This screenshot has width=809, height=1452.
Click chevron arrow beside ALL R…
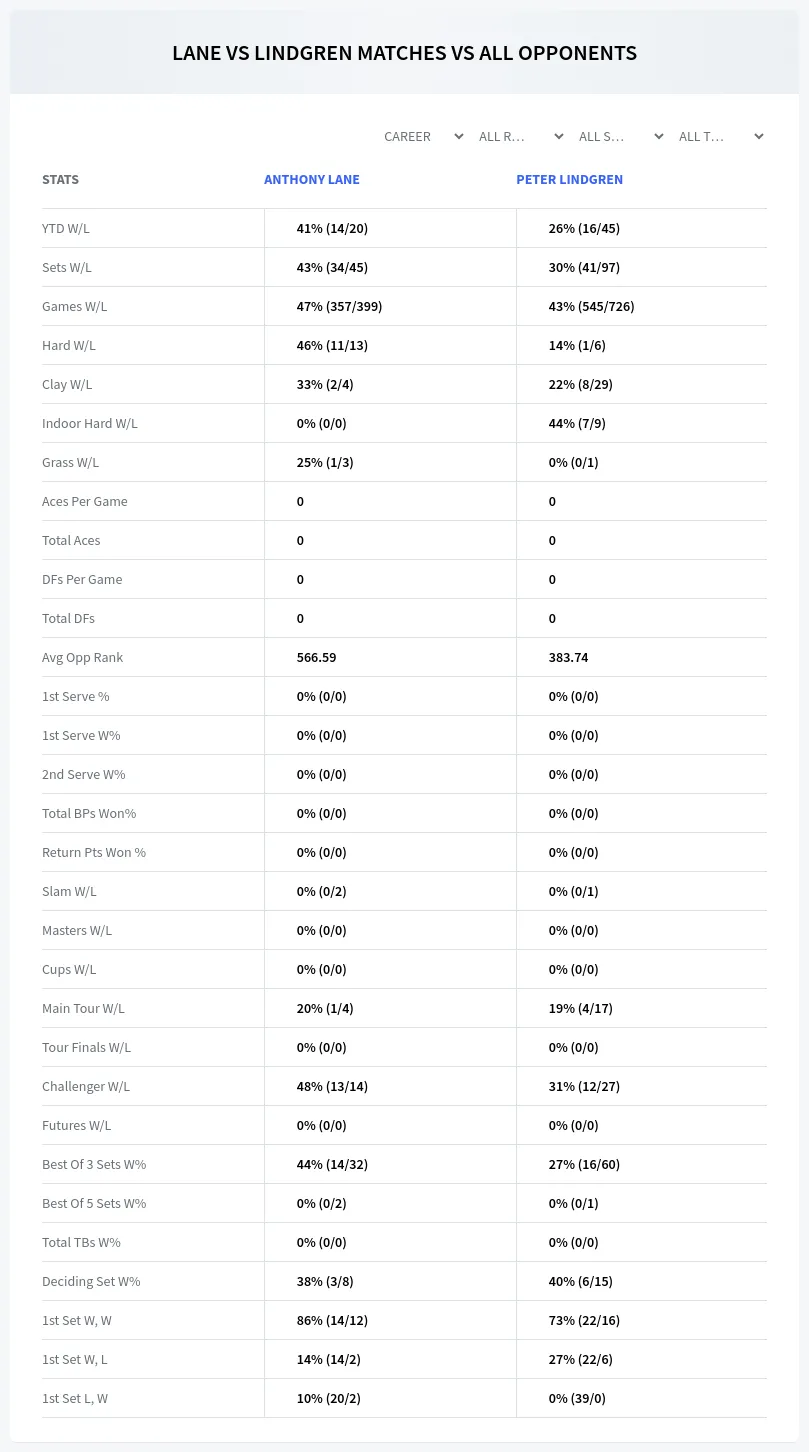[559, 137]
